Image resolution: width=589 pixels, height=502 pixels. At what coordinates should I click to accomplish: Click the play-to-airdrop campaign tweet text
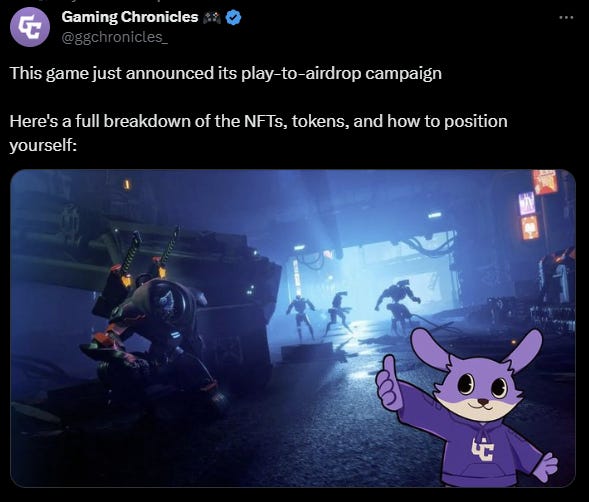226,73
